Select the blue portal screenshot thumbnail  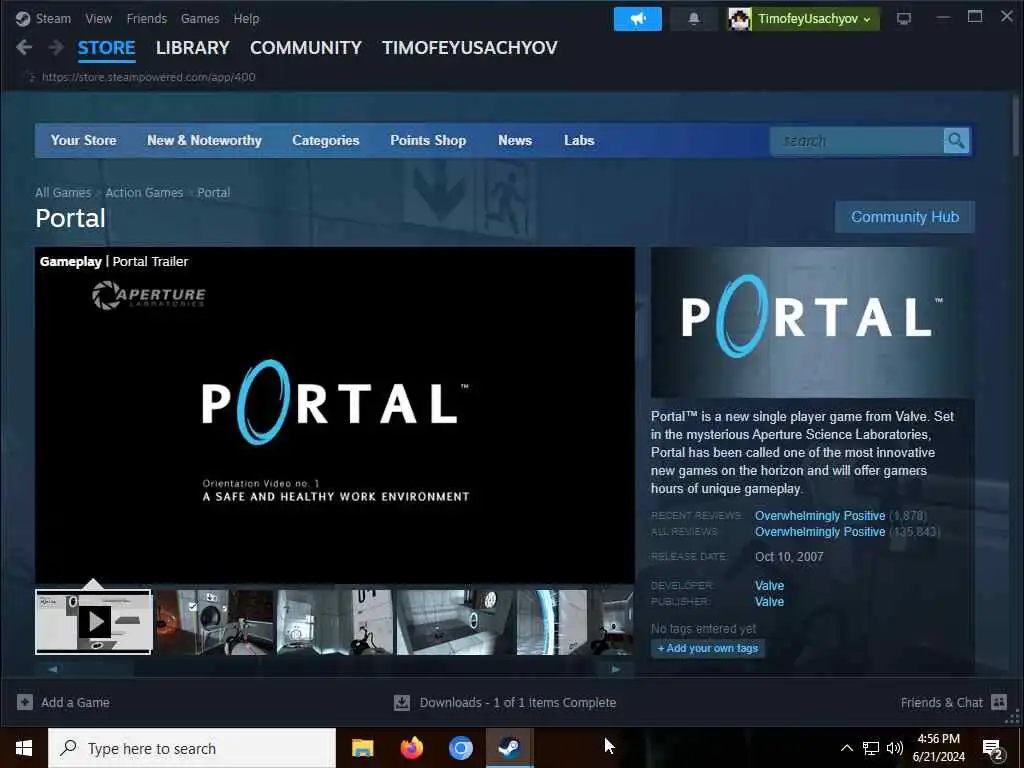point(575,622)
